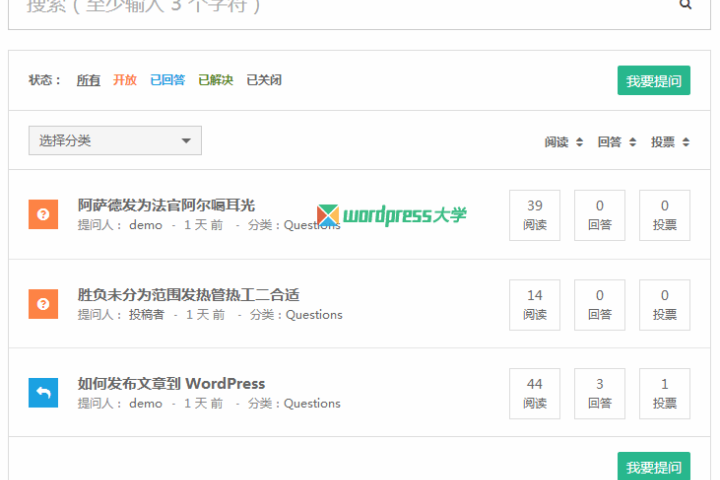Open asker 投稿者 profile link

coord(146,315)
